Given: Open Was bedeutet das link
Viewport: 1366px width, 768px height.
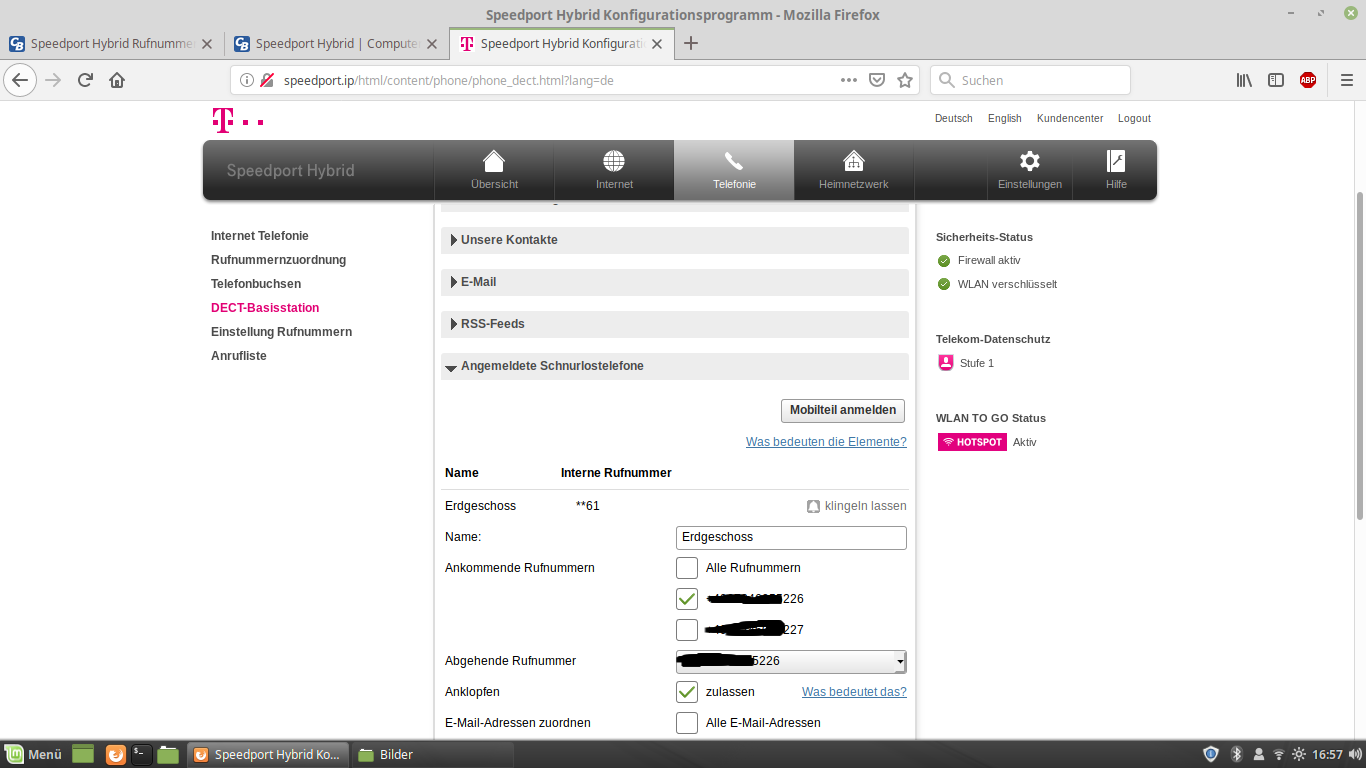Looking at the screenshot, I should point(854,692).
